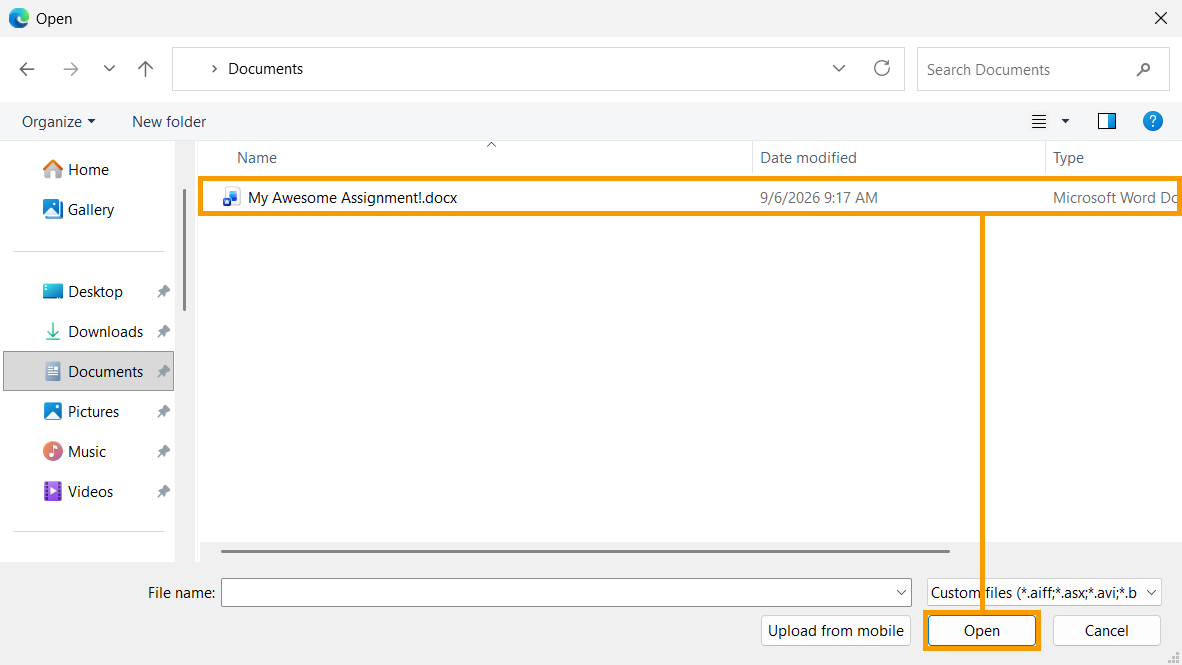Click the Upload from mobile button
The image size is (1182, 665).
[x=835, y=630]
